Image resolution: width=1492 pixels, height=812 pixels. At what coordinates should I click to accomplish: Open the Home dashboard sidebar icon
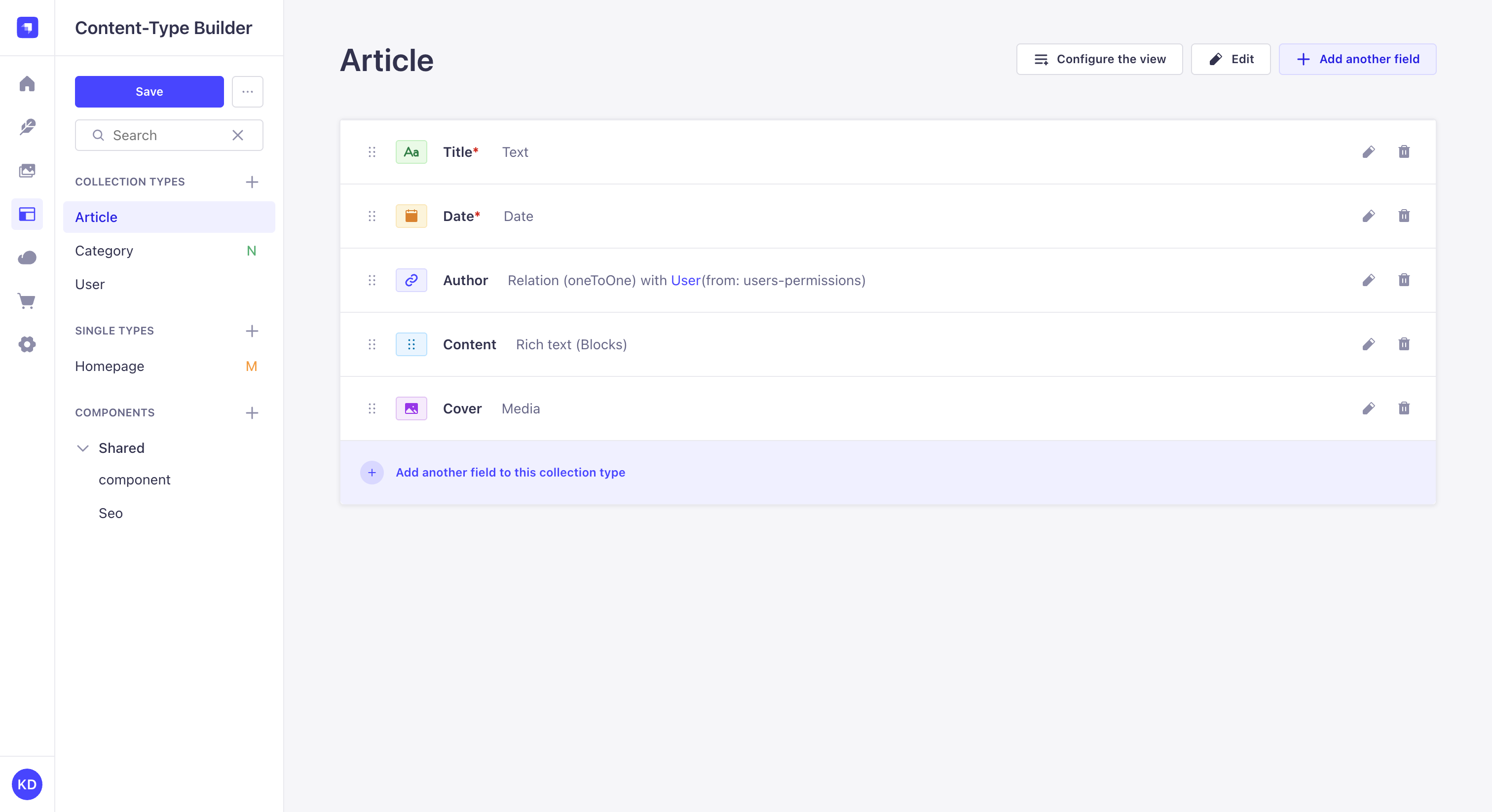pos(27,84)
